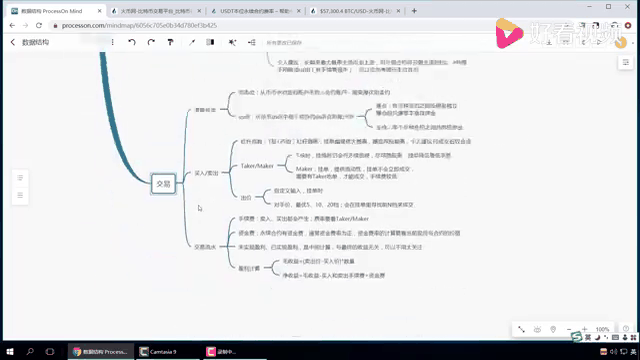Click the undo arrow in toolbar
Image resolution: width=640 pixels, height=360 pixels.
(x=131, y=42)
